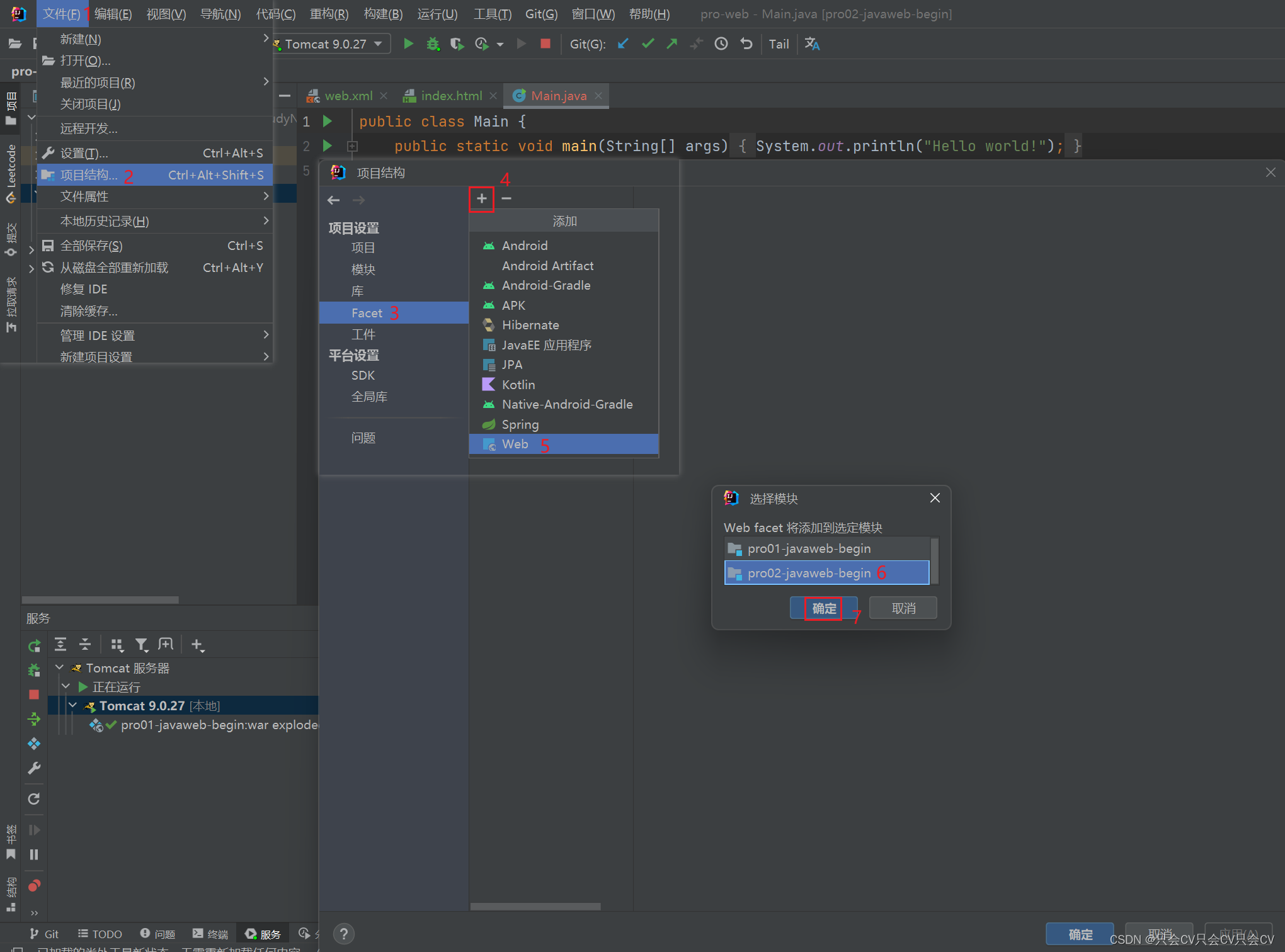Image resolution: width=1285 pixels, height=952 pixels.
Task: Collapse Tomcat 9.0.27 本地 node
Action: coord(73,705)
